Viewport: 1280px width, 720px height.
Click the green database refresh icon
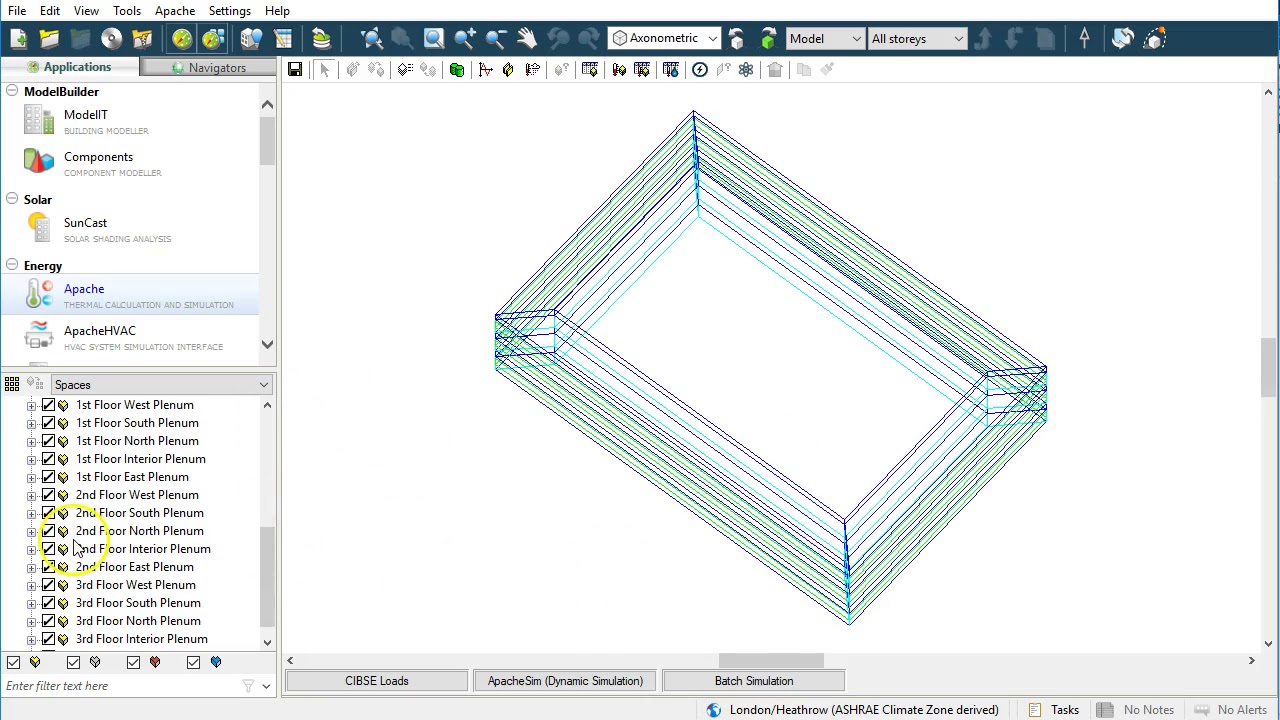pos(321,39)
